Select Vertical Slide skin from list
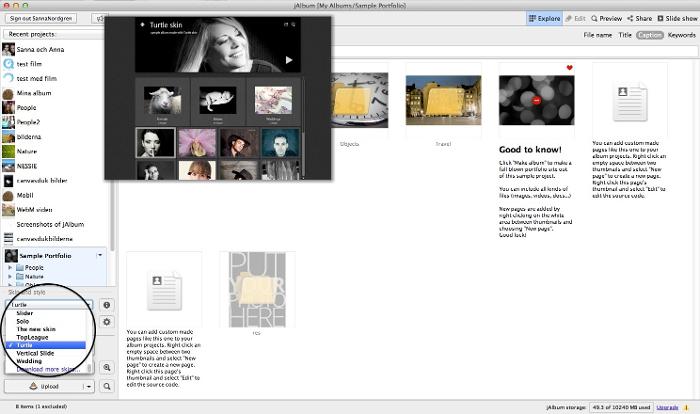 37,353
